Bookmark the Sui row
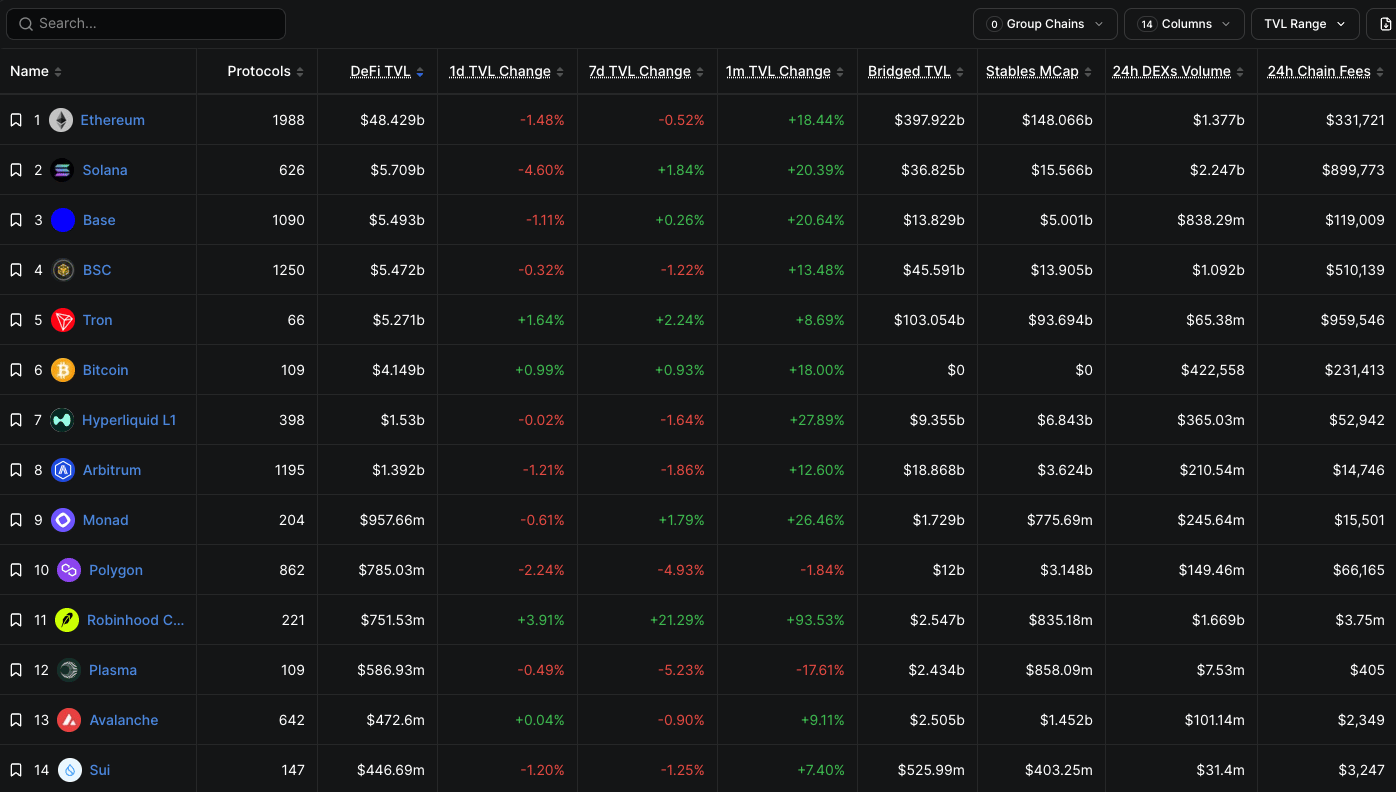1396x792 pixels. (16, 770)
